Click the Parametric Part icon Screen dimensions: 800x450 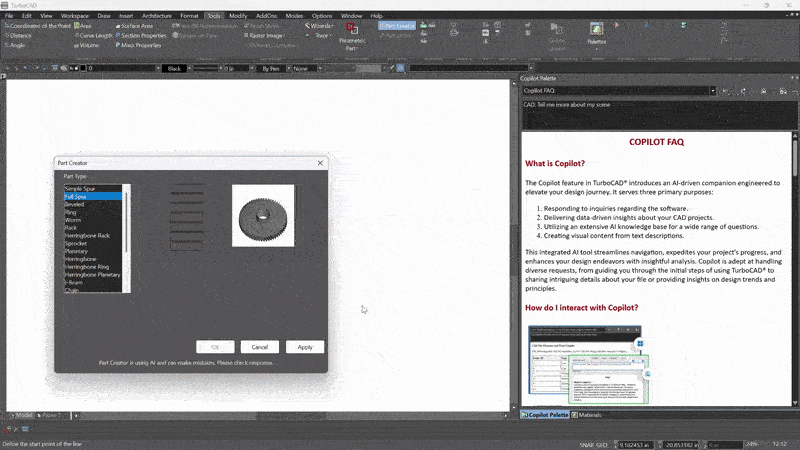pos(352,29)
